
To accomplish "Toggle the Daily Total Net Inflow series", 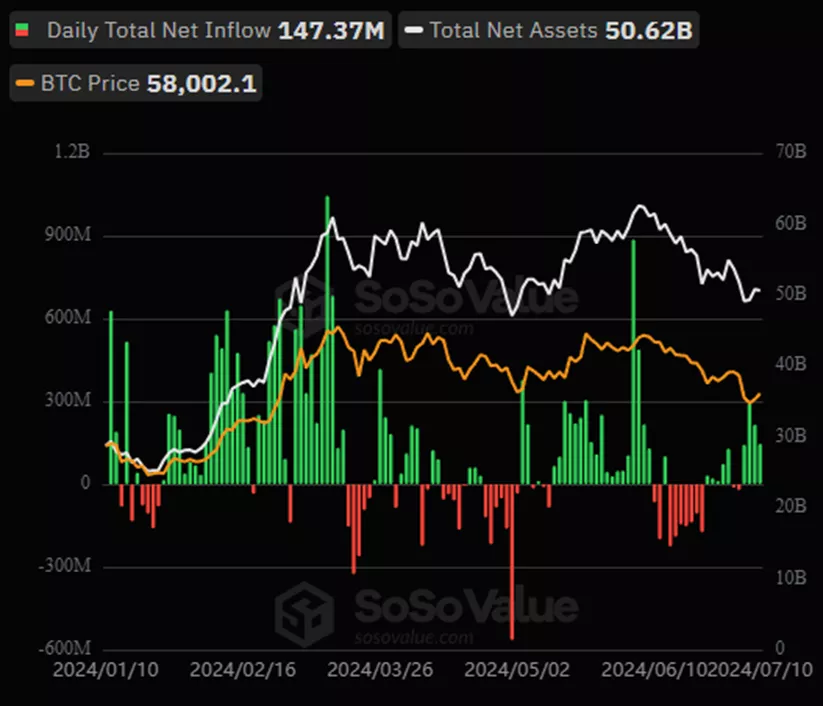I will pyautogui.click(x=158, y=30).
